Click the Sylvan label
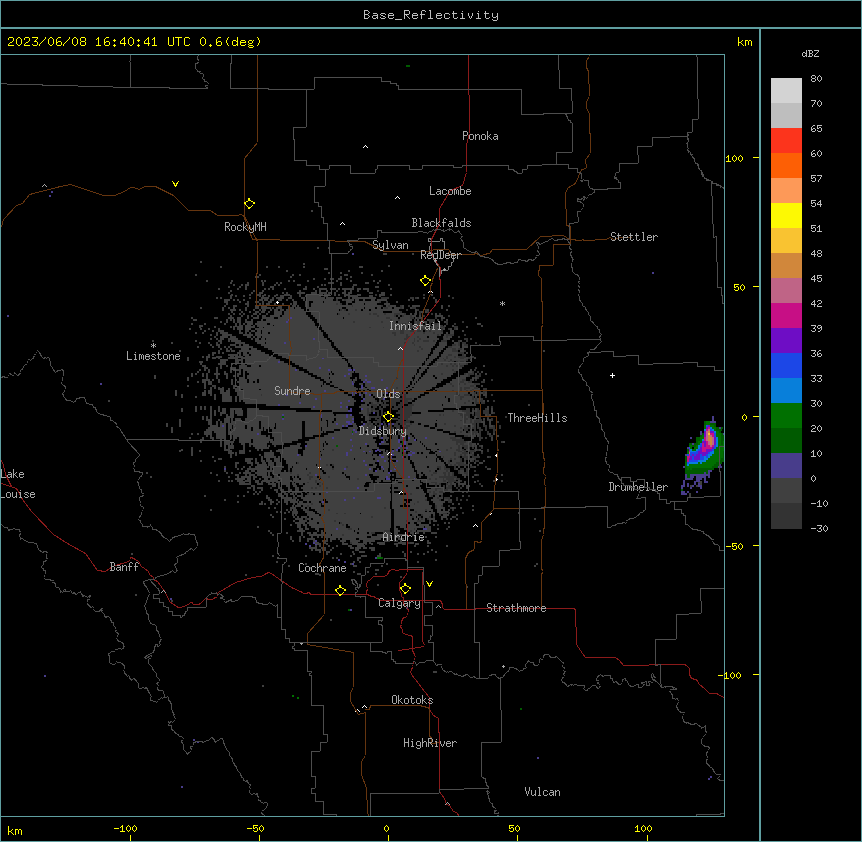 click(x=390, y=245)
